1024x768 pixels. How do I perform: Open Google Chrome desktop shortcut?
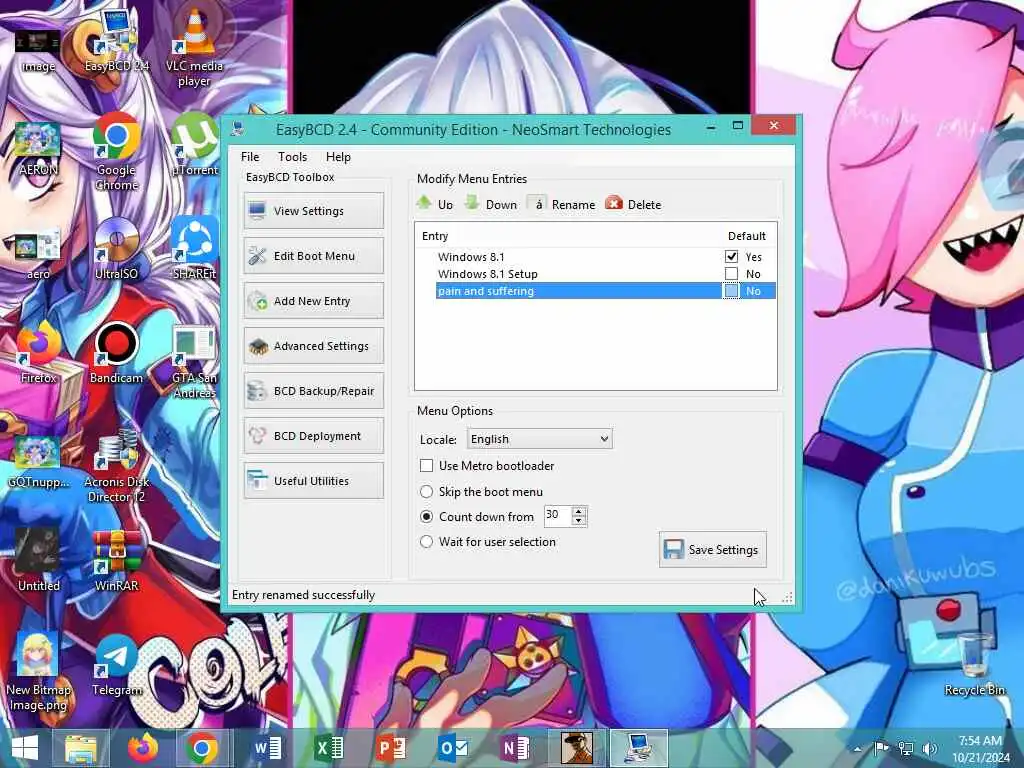tap(116, 153)
